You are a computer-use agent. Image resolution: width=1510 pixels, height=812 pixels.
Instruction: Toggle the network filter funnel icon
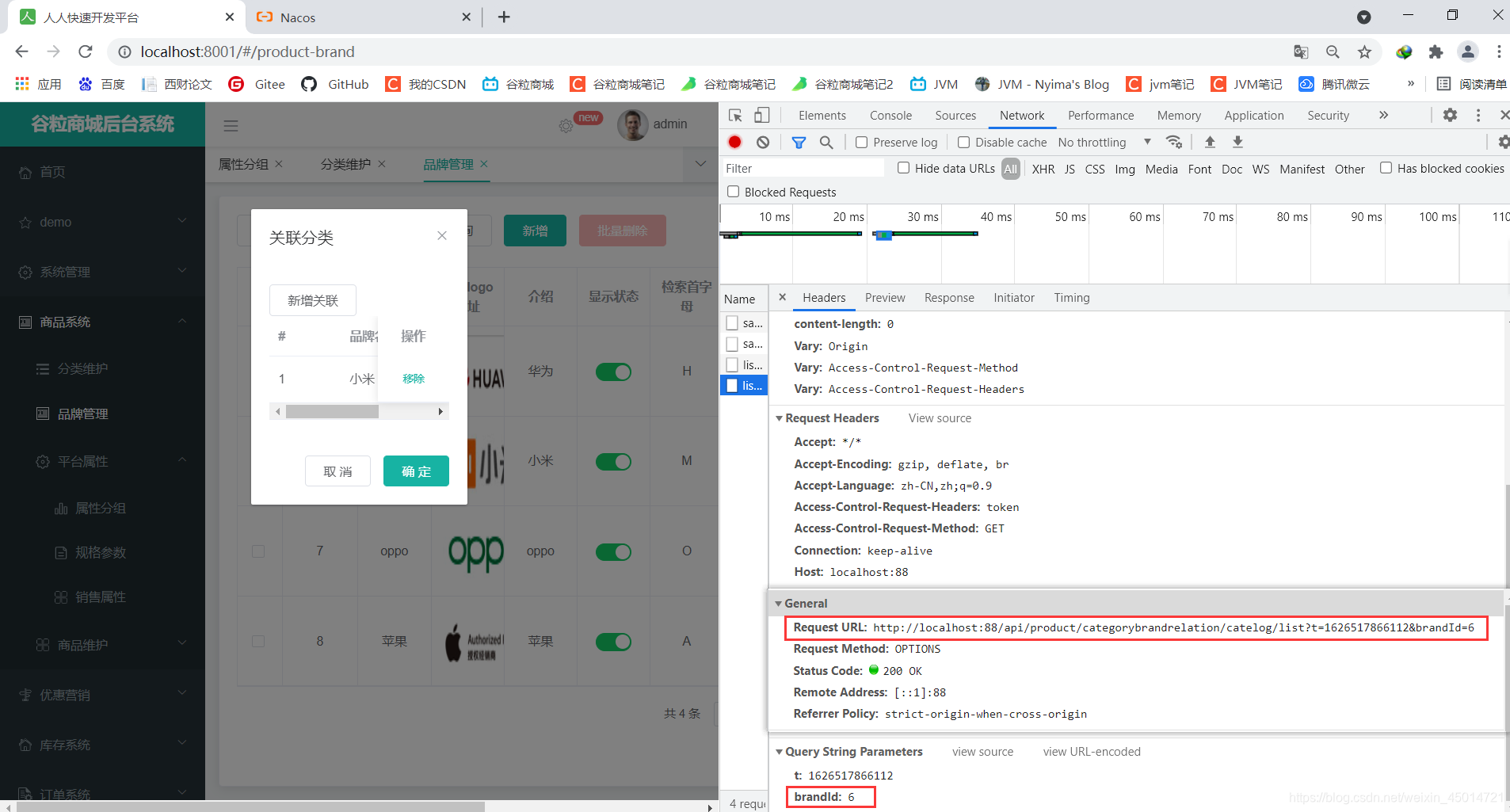[x=799, y=142]
